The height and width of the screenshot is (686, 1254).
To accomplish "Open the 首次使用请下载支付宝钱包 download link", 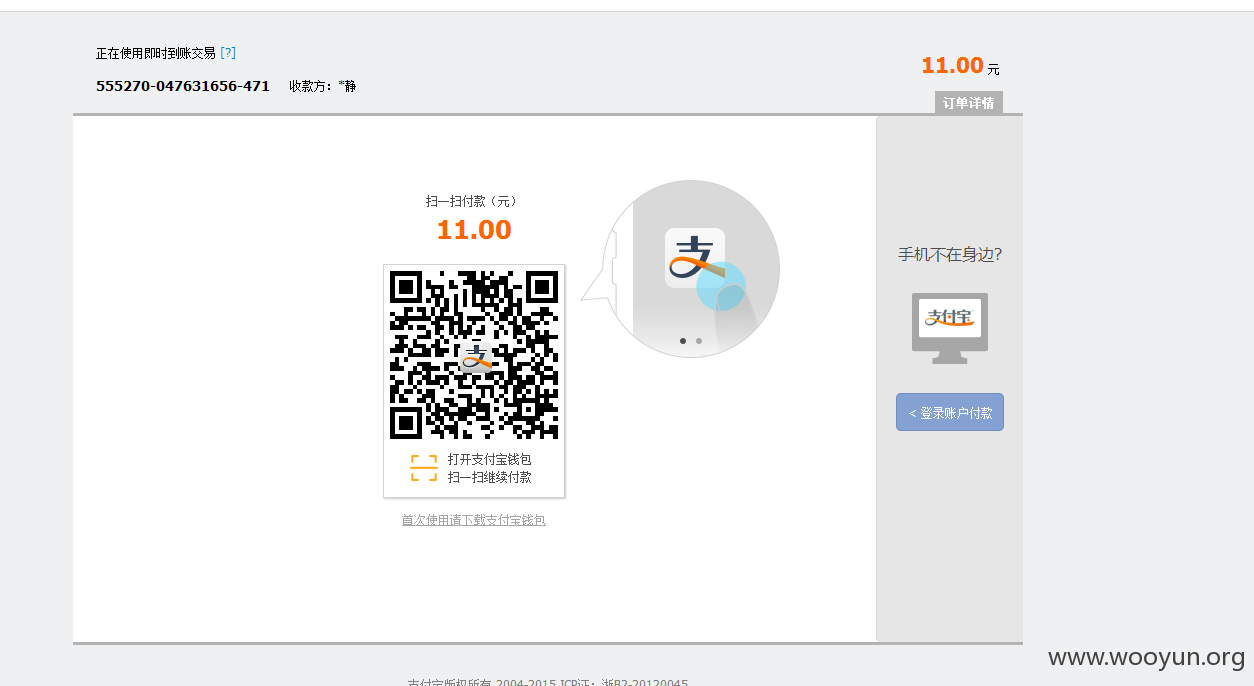I will pyautogui.click(x=474, y=520).
